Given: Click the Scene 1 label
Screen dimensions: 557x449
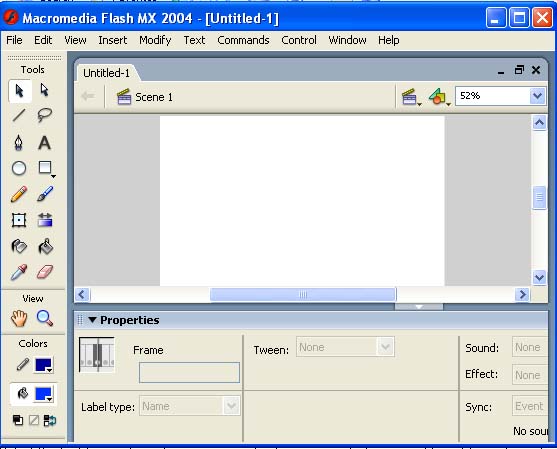Looking at the screenshot, I should coord(153,97).
